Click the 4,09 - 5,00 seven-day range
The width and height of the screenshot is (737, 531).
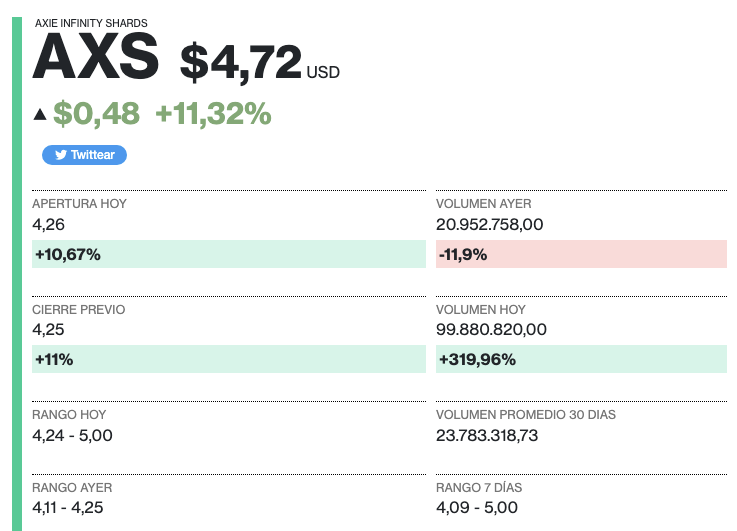point(477,508)
